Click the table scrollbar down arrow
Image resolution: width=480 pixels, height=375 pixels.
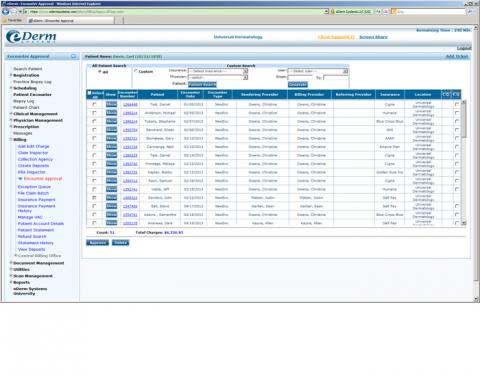pyautogui.click(x=463, y=223)
